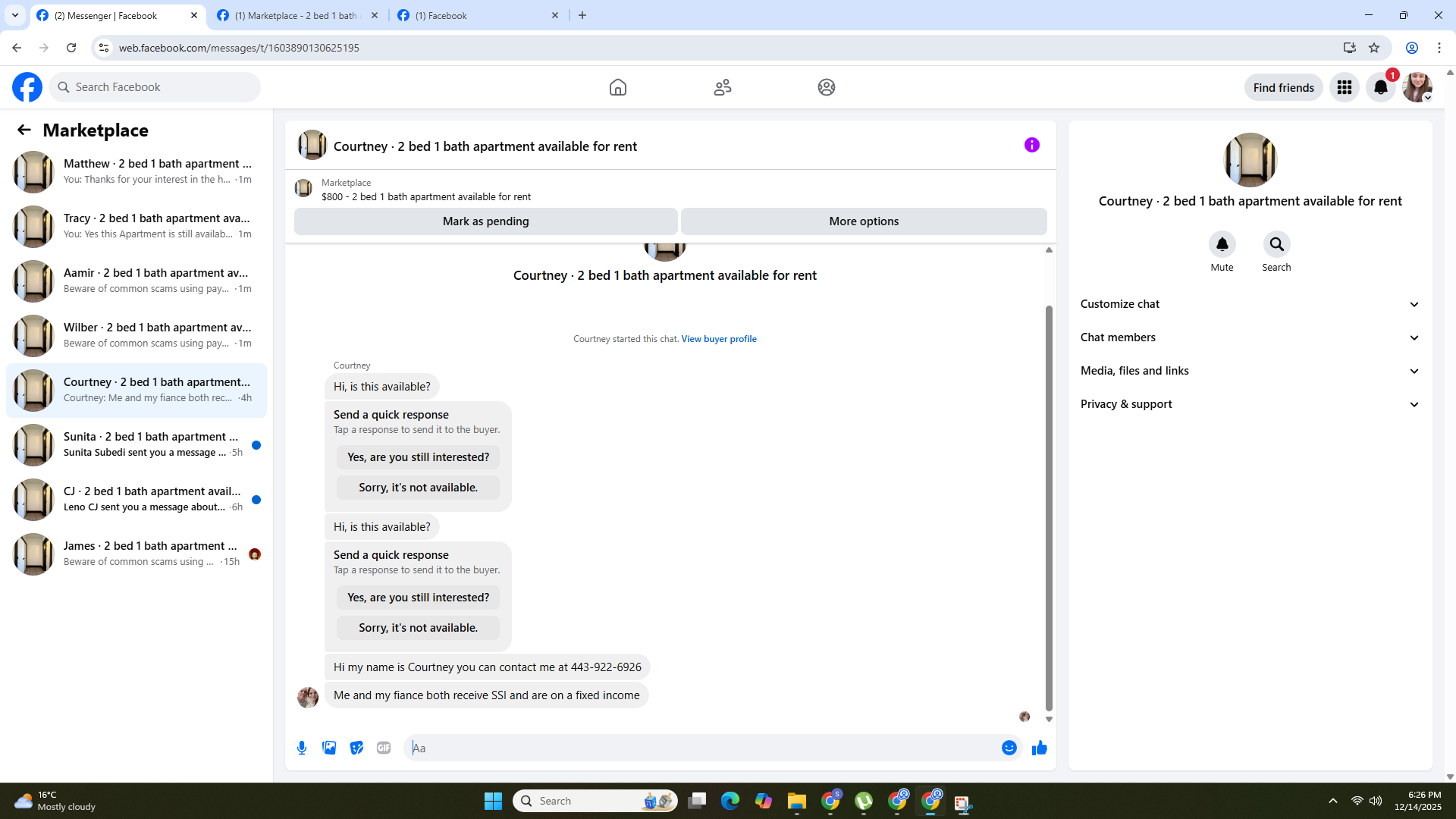Screen dimensions: 1456x819
Task: Mute this conversation
Action: point(1222,244)
